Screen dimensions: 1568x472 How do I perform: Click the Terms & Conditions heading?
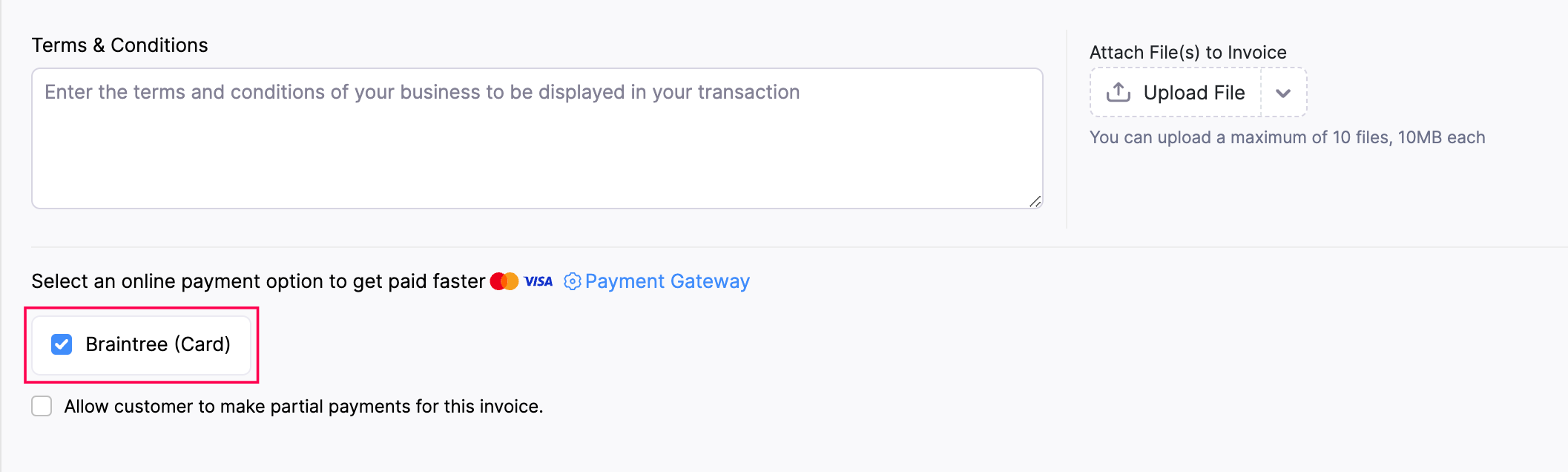point(119,45)
